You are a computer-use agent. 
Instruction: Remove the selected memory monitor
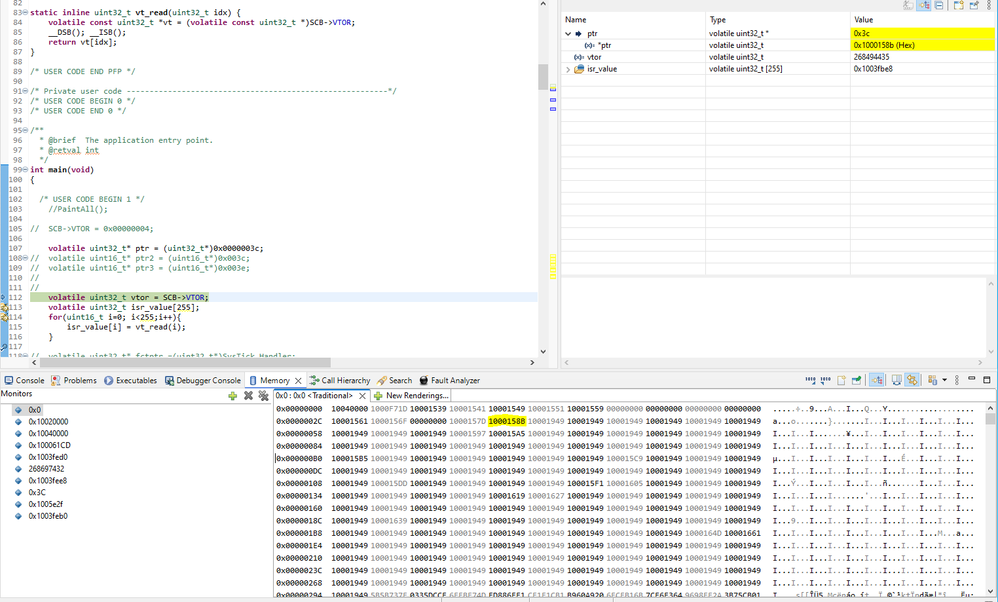click(248, 396)
